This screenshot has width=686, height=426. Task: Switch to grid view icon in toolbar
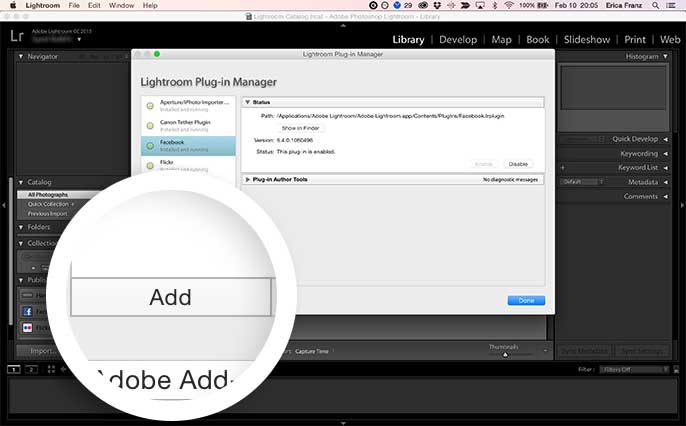[51, 369]
